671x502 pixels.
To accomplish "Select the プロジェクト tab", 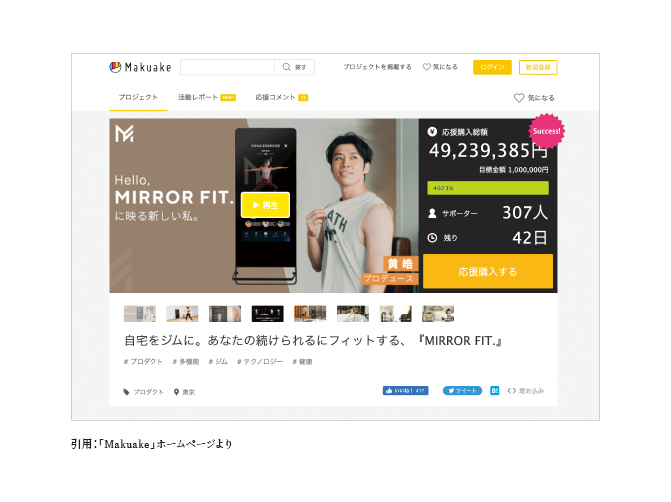I will [138, 97].
